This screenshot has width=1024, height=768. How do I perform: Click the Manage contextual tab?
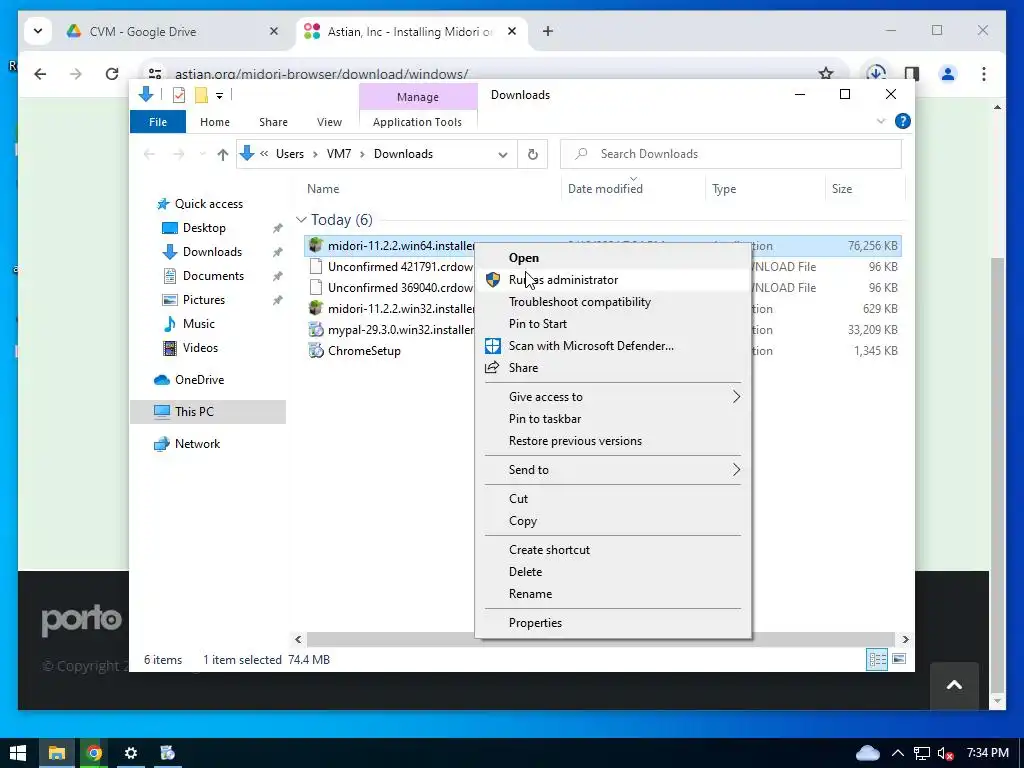click(418, 97)
